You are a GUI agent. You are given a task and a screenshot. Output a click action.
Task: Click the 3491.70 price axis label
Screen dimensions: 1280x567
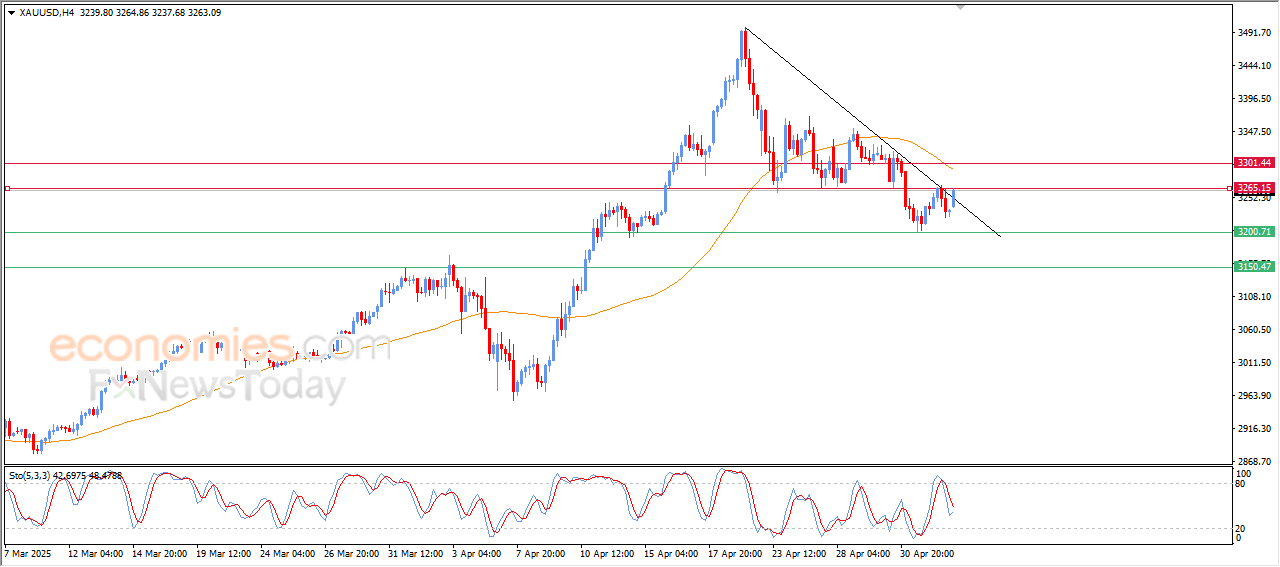coord(1255,33)
